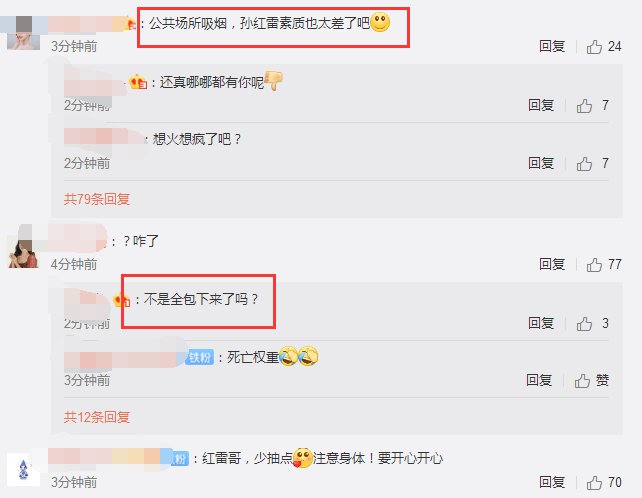Image resolution: width=642 pixels, height=498 pixels.
Task: Click the 铁粉 badge next to the username
Action: click(x=200, y=358)
